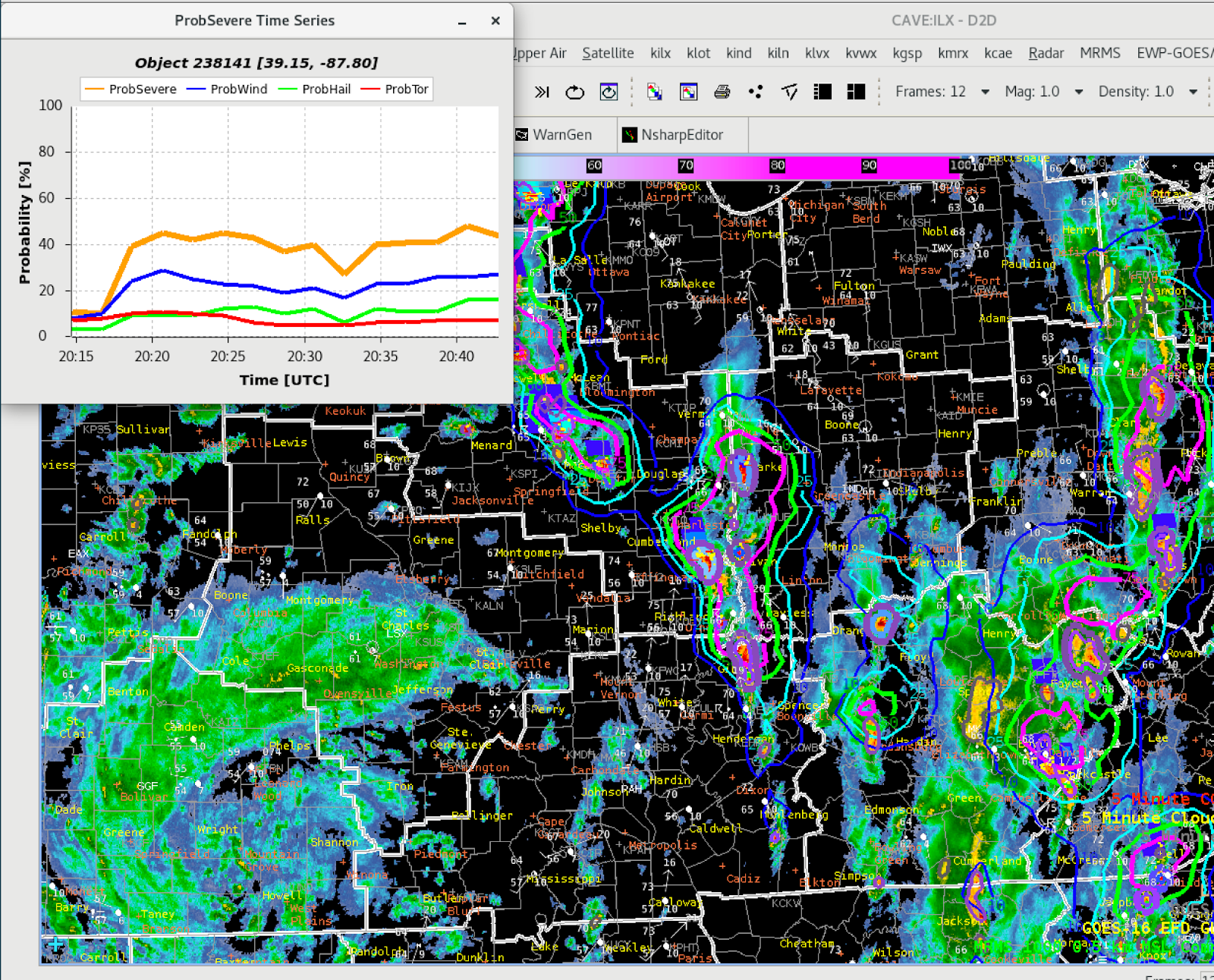Screen dimensions: 1214x980
Task: Open the klot radar menu
Action: click(698, 53)
